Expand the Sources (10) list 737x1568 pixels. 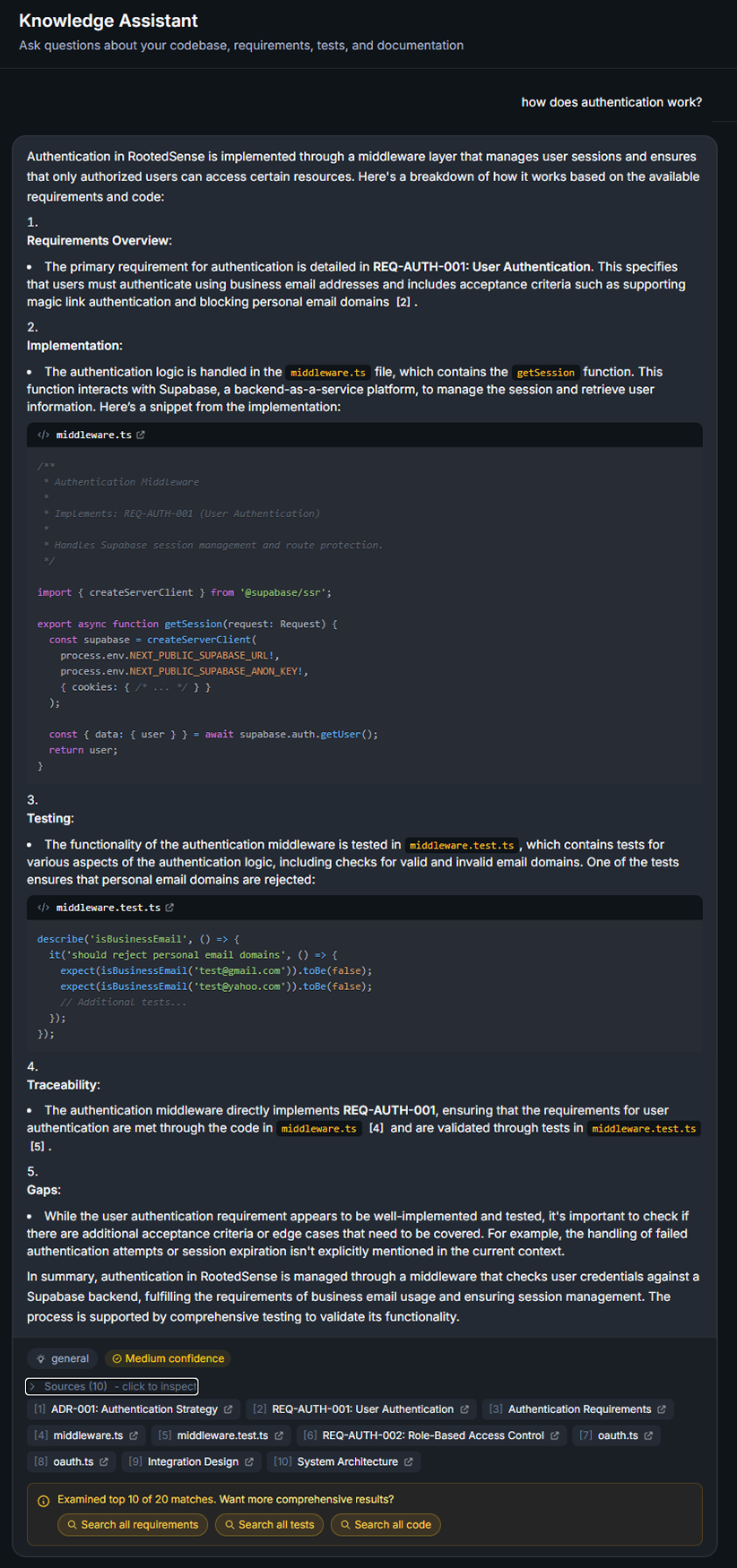point(112,1386)
